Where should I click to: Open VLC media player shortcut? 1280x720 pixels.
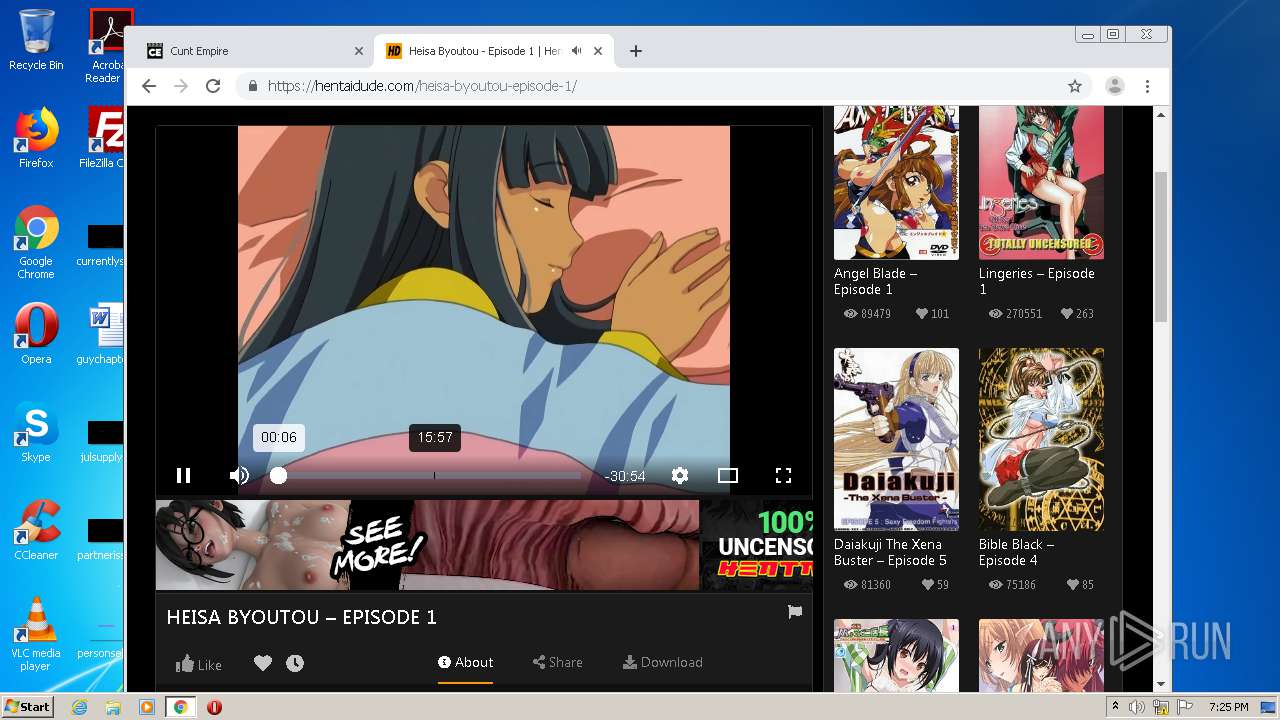(x=36, y=634)
